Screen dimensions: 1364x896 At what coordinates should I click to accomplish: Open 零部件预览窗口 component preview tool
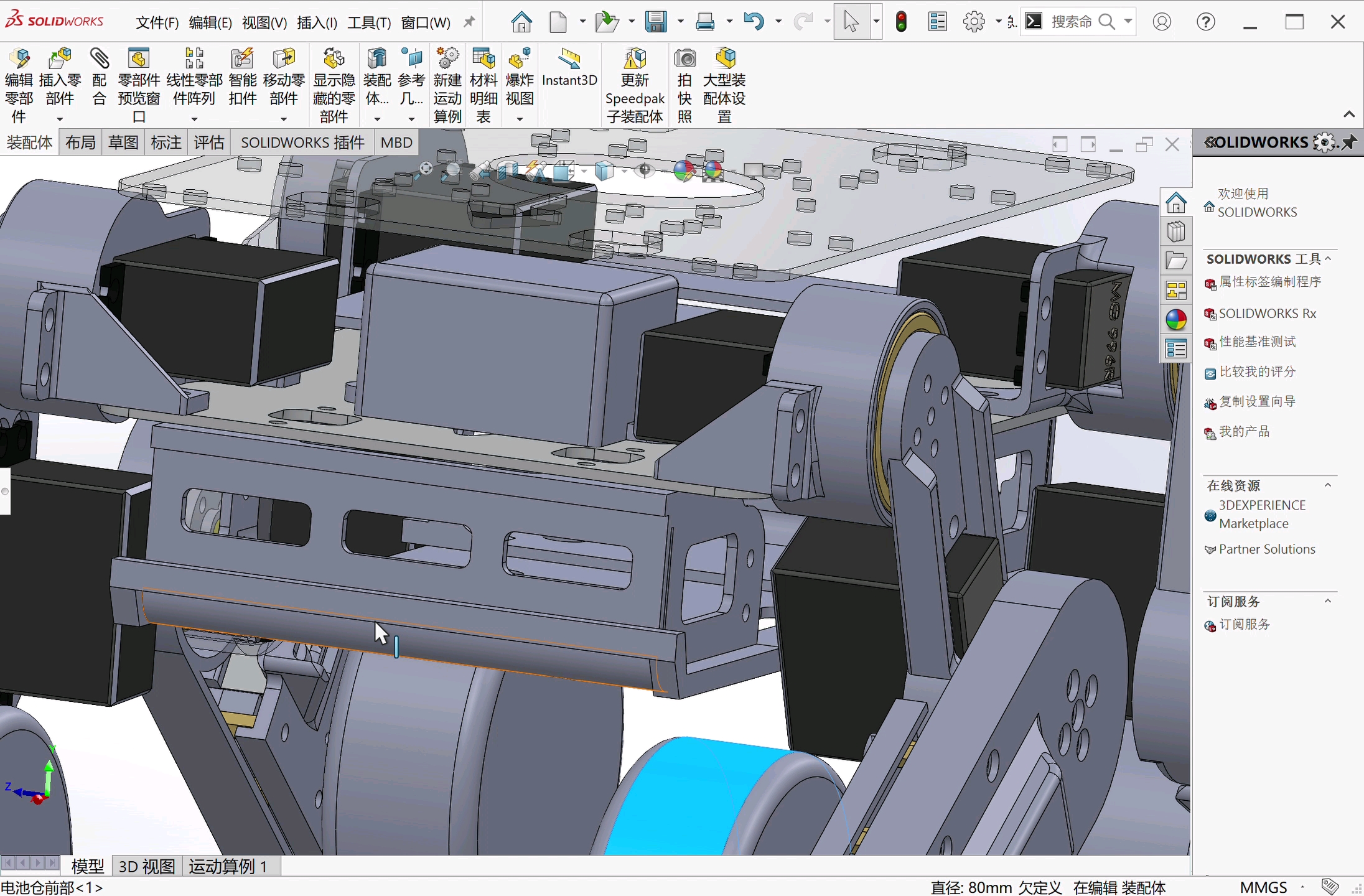coord(139,85)
